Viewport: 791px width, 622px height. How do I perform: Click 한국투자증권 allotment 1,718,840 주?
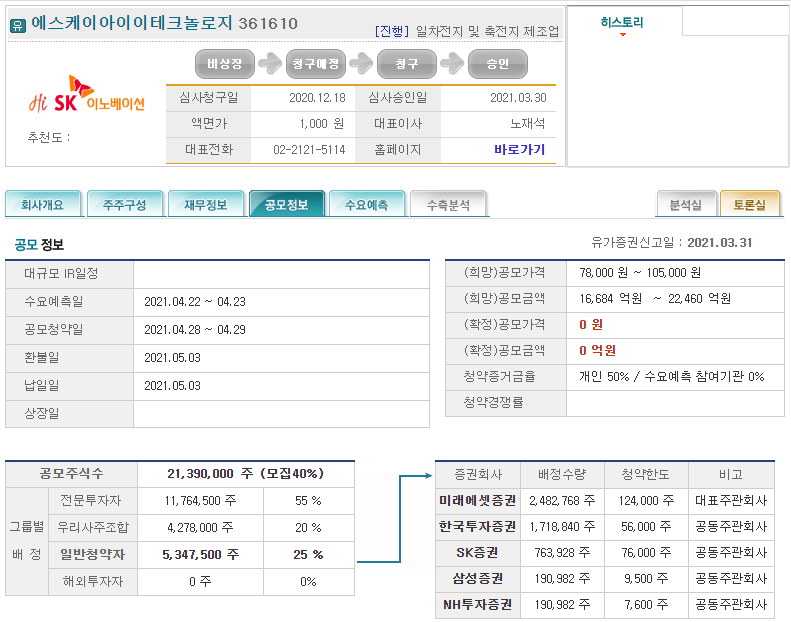point(562,527)
